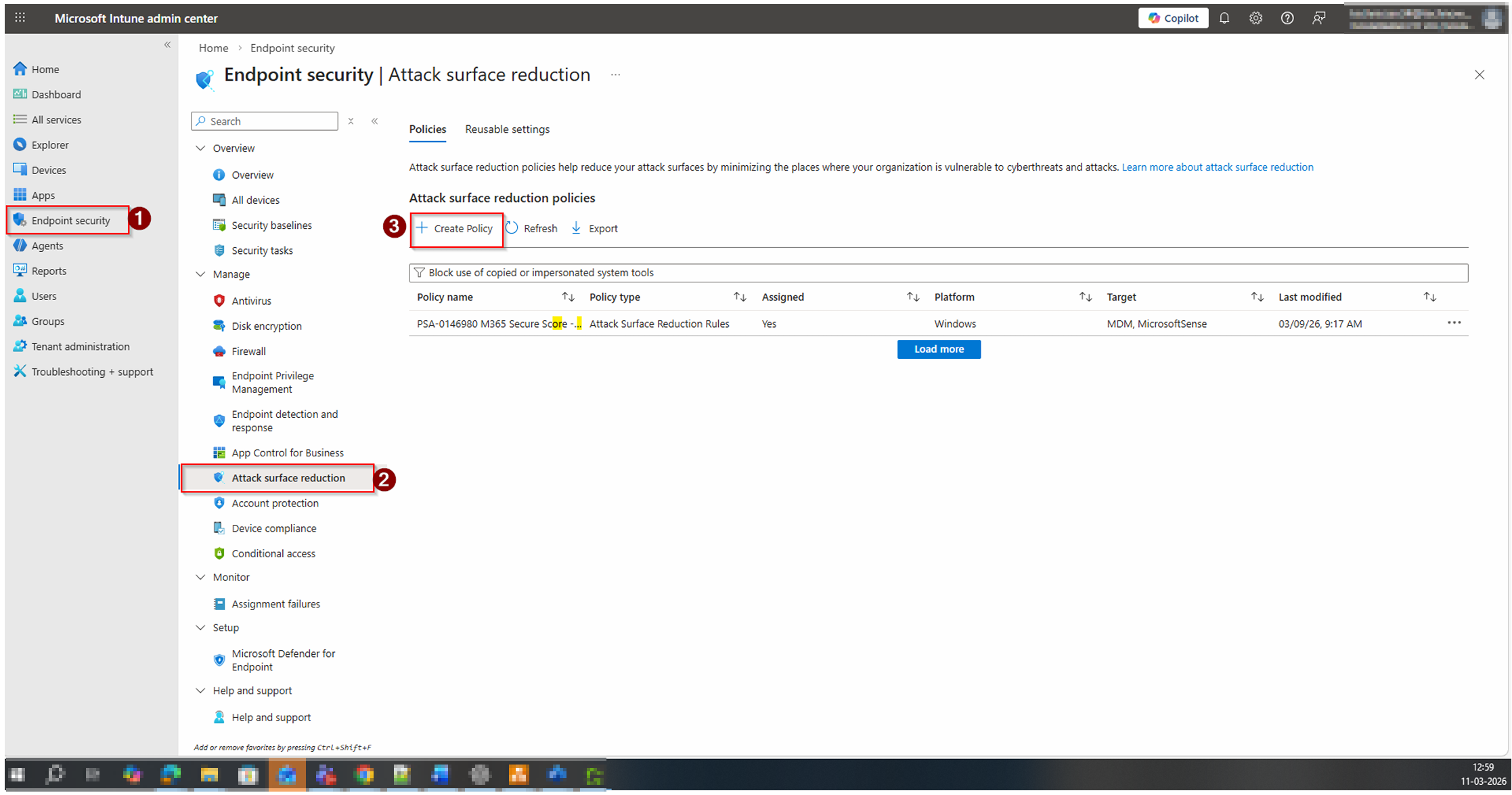Open Reports in left navigation
Viewport: 1512px width, 795px height.
[40, 270]
